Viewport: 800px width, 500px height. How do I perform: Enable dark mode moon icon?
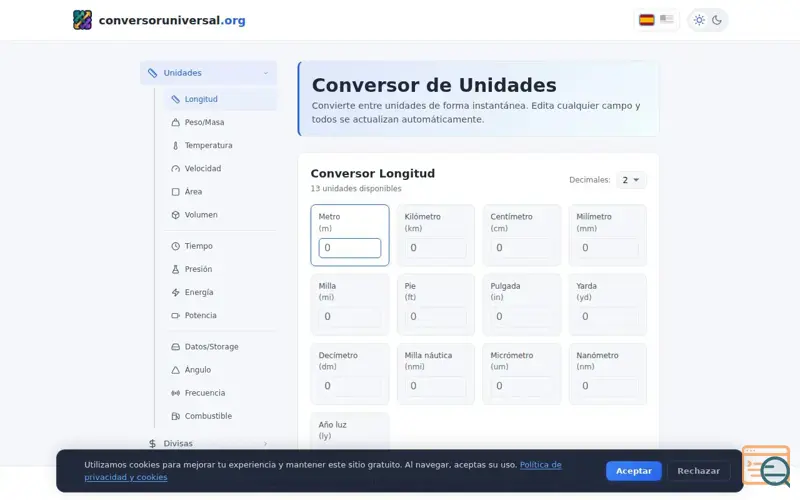pyautogui.click(x=717, y=20)
